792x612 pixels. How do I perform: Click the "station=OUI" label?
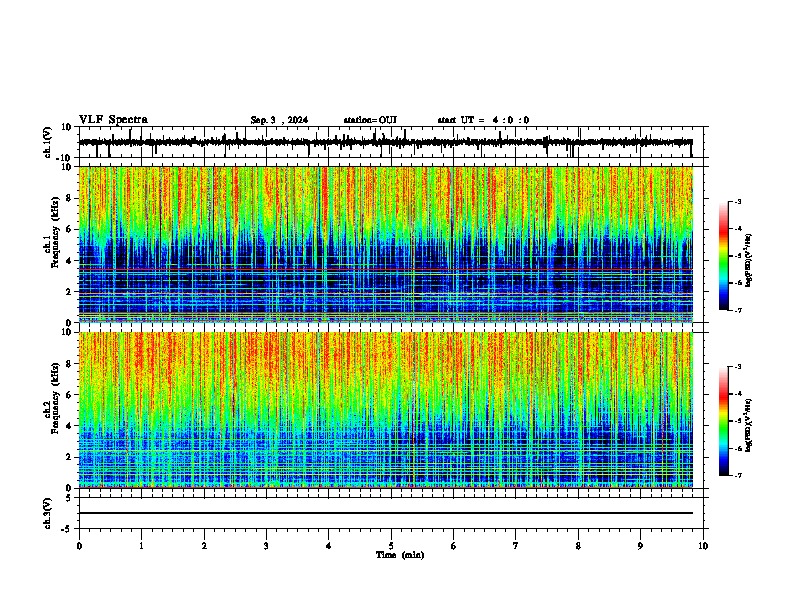[x=370, y=120]
